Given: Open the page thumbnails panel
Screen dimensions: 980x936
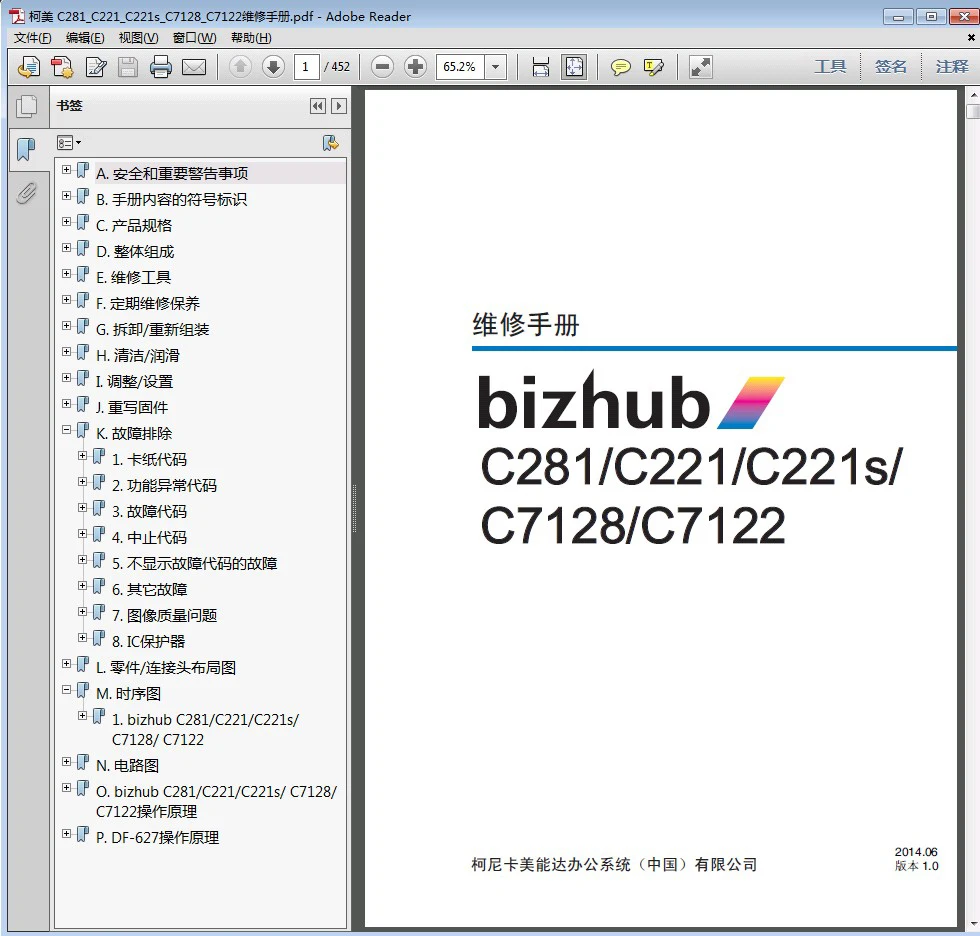Looking at the screenshot, I should coord(26,106).
